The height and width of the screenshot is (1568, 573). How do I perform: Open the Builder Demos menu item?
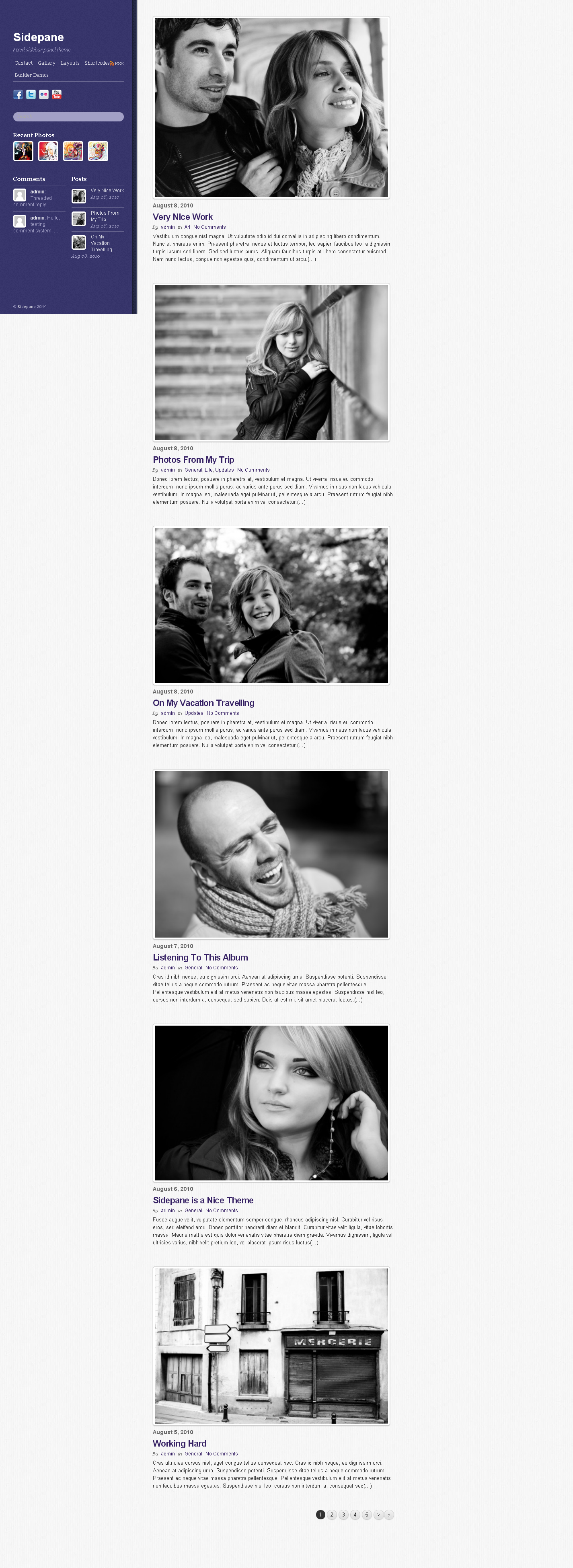pos(32,76)
